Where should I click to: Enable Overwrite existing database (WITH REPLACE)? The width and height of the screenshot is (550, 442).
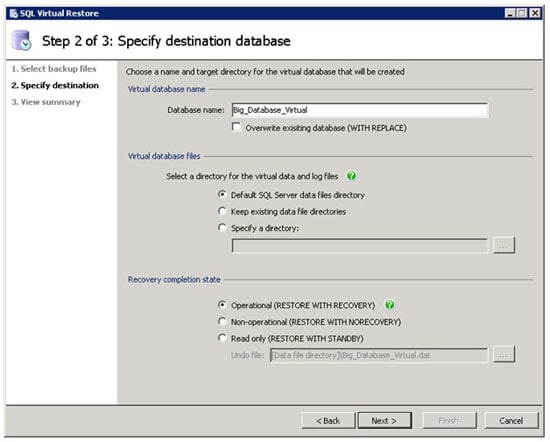pyautogui.click(x=236, y=127)
